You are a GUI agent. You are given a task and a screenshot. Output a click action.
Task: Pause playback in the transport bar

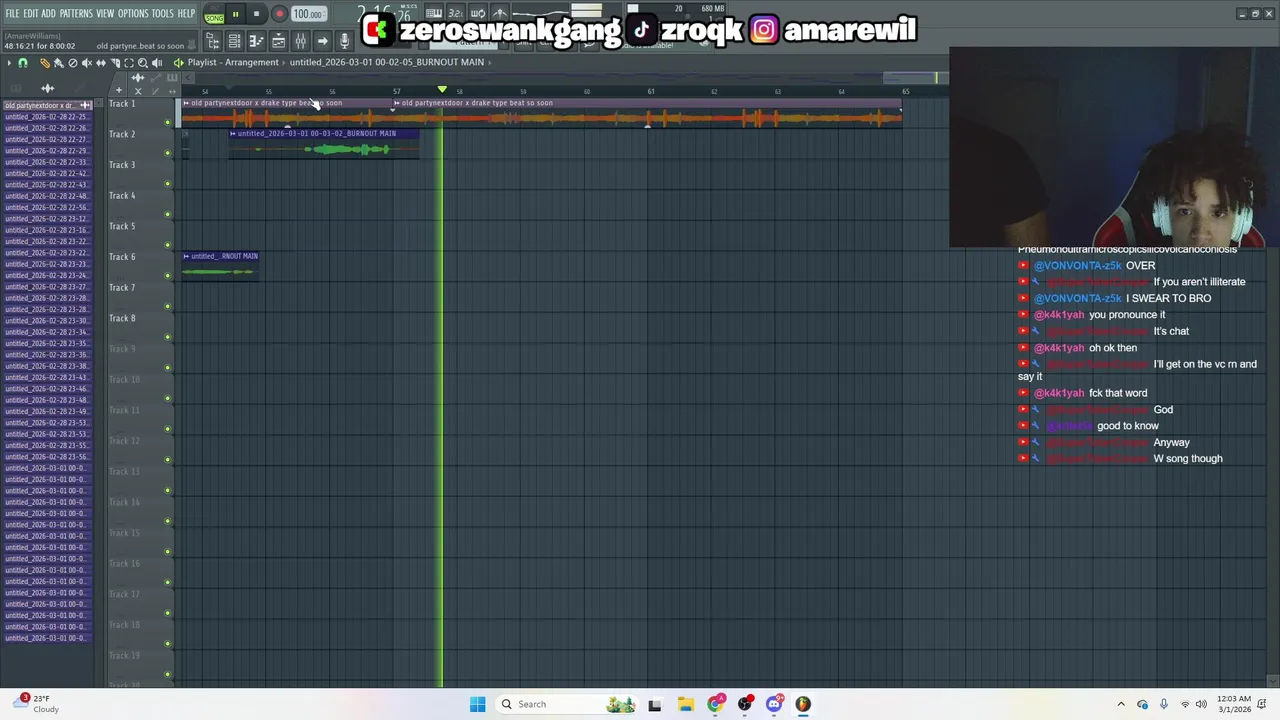pos(235,14)
